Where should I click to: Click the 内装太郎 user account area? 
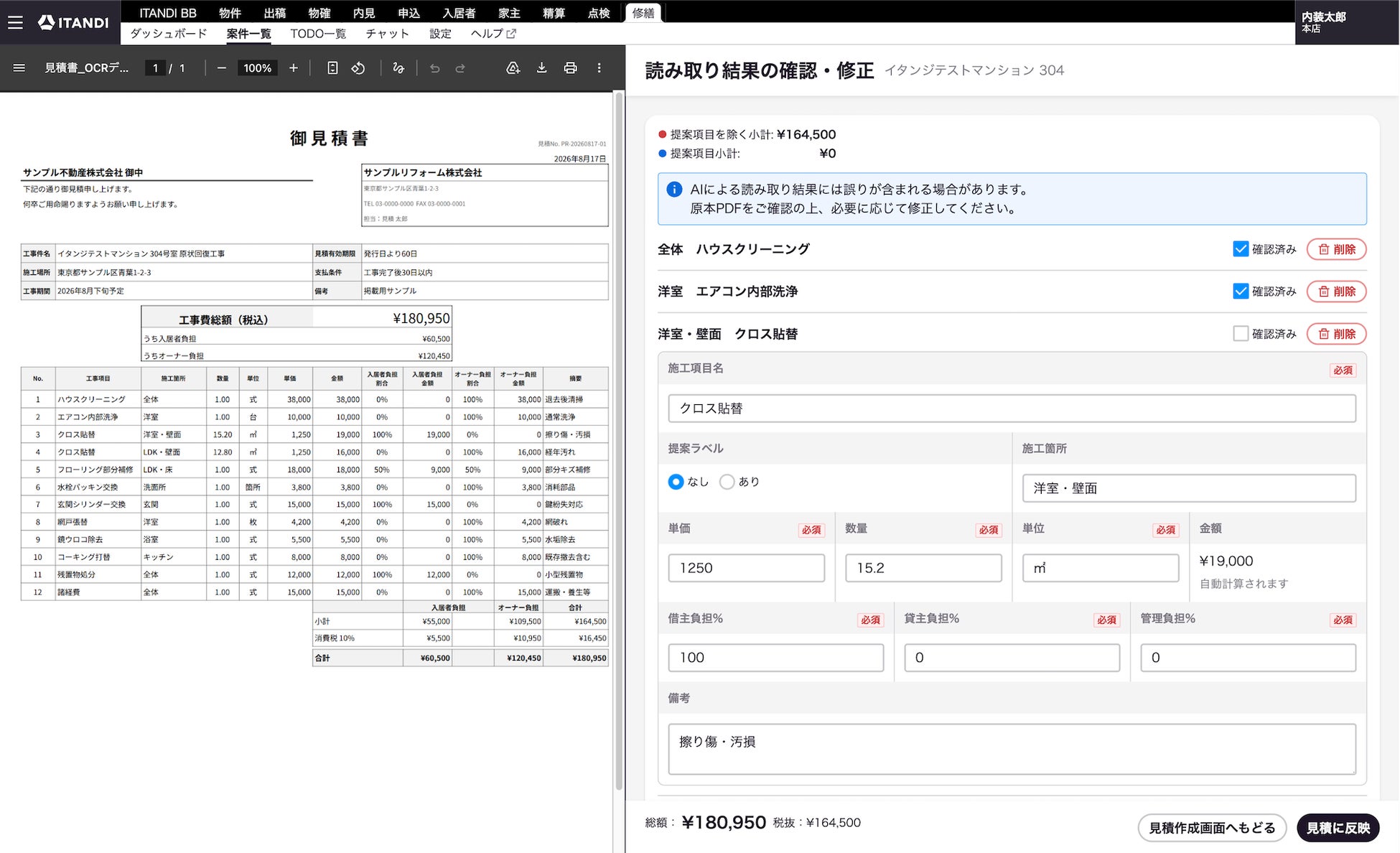pos(1347,22)
